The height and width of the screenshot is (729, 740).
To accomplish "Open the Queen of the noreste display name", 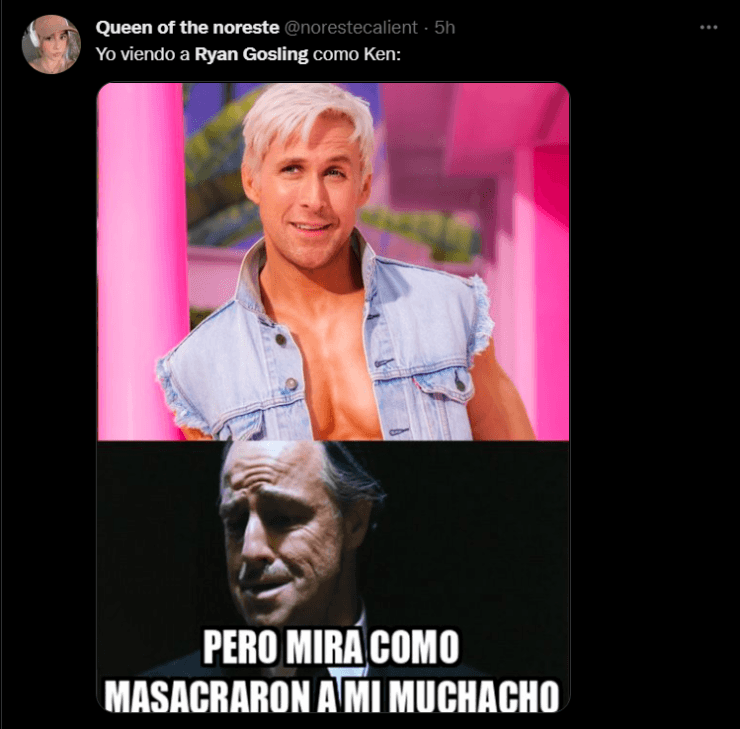I will pyautogui.click(x=187, y=28).
